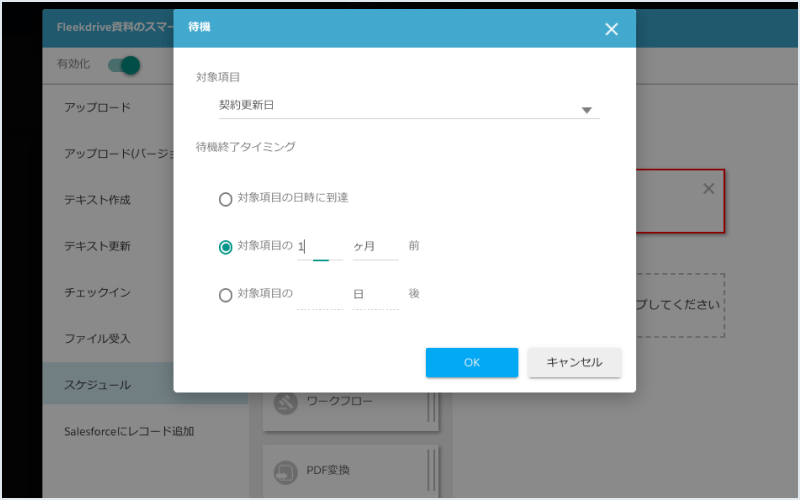Select テキスト作成 in the left sidebar

[x=98, y=199]
